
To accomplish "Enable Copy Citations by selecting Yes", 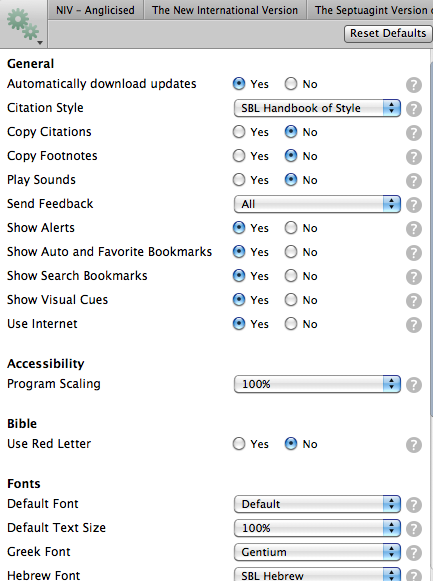I will click(x=239, y=132).
